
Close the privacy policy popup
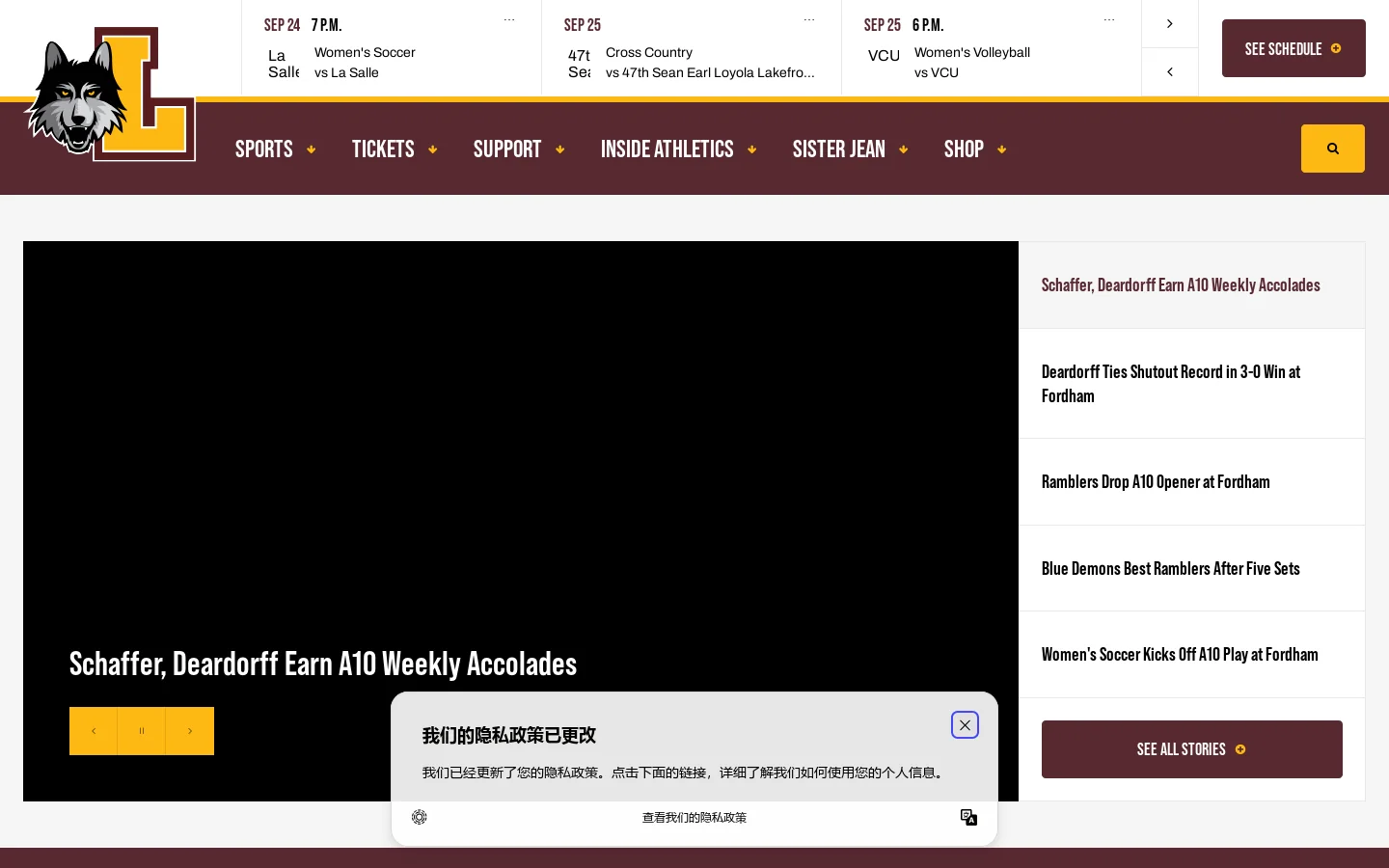(x=965, y=725)
